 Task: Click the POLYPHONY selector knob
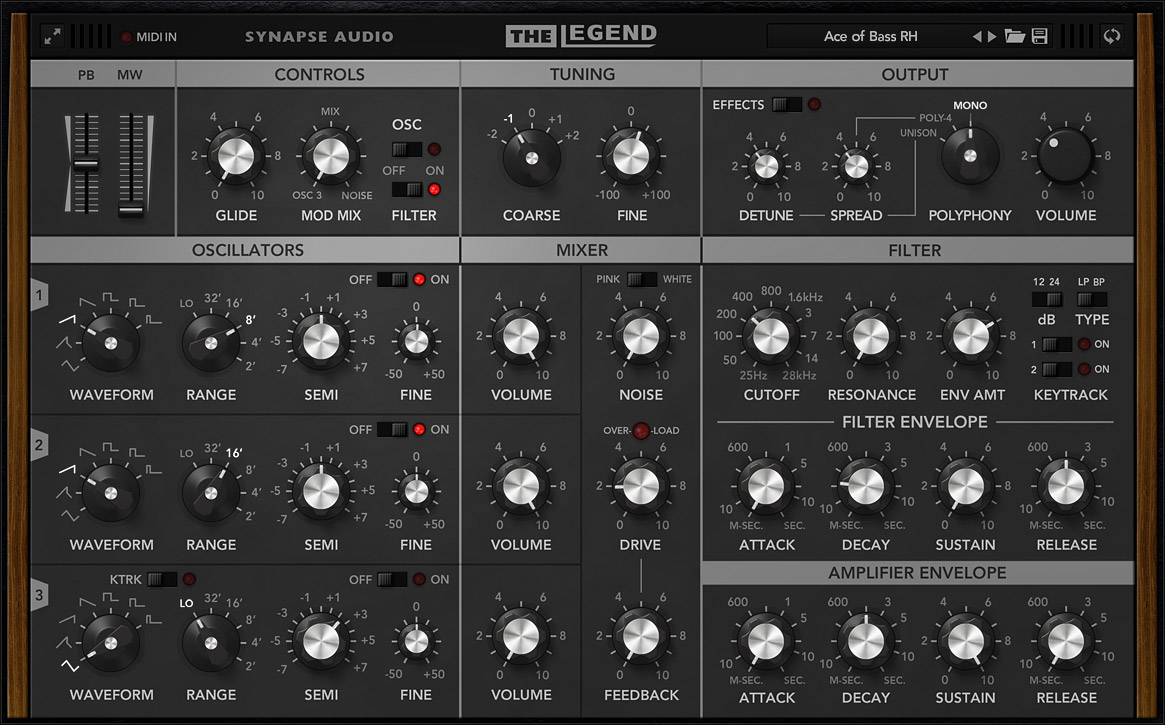968,155
